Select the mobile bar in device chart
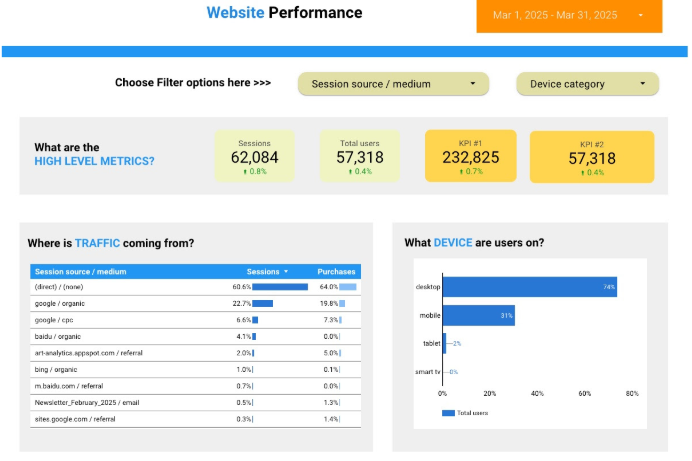692x461 pixels. tap(478, 316)
